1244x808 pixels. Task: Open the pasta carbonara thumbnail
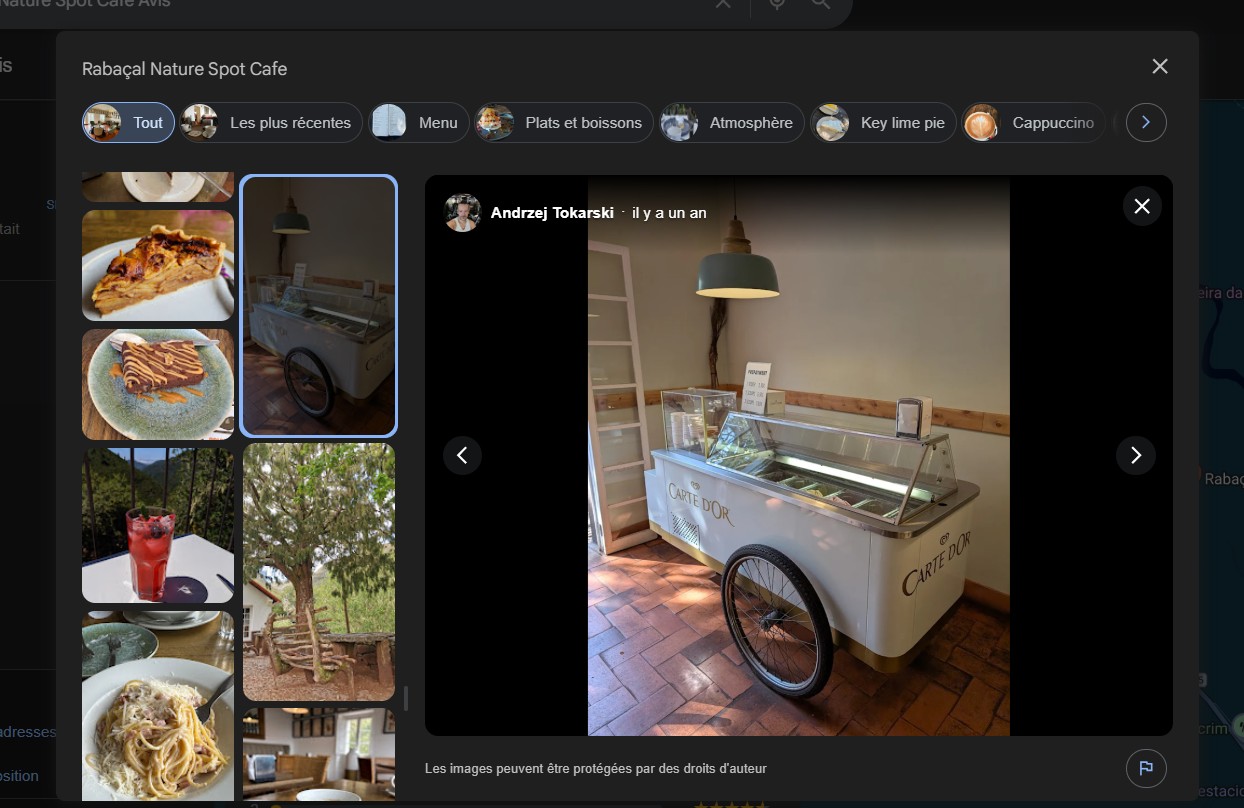158,705
